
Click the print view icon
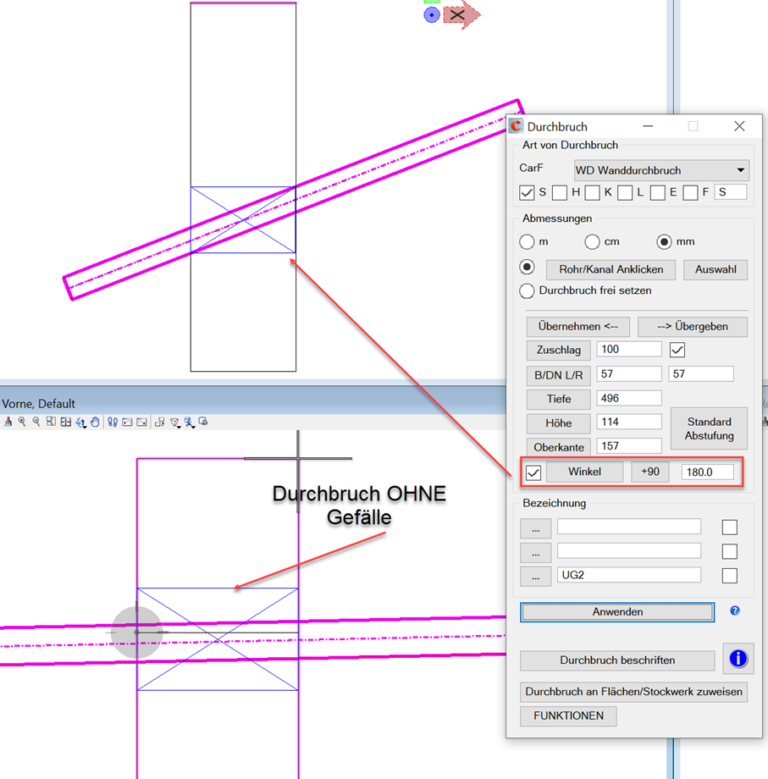[x=203, y=422]
